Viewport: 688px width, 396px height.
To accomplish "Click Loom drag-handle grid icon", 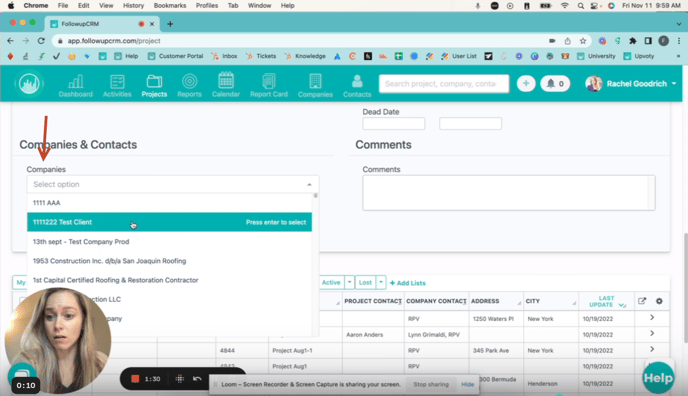I will [179, 378].
